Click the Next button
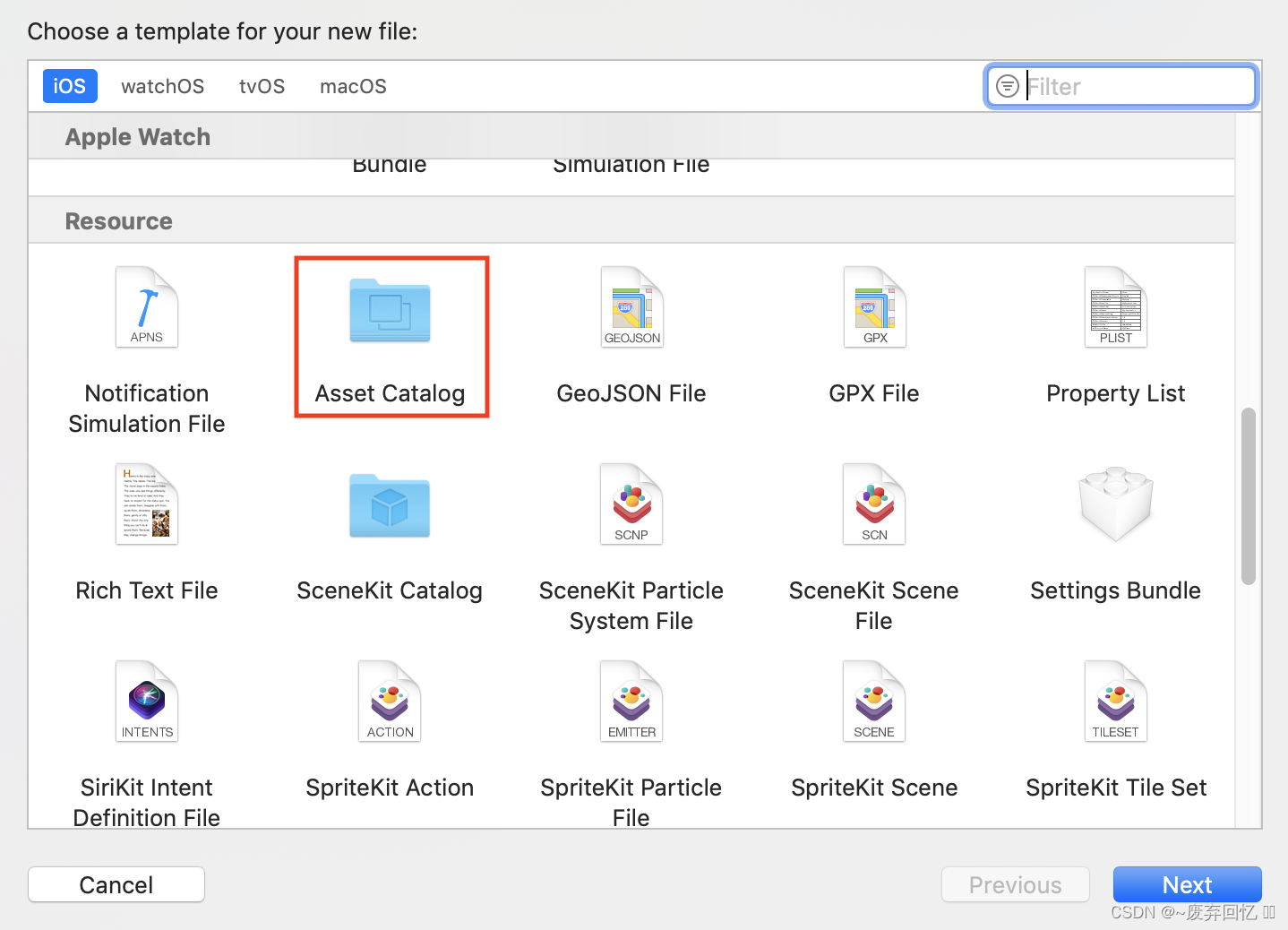This screenshot has height=930, width=1288. (1187, 884)
